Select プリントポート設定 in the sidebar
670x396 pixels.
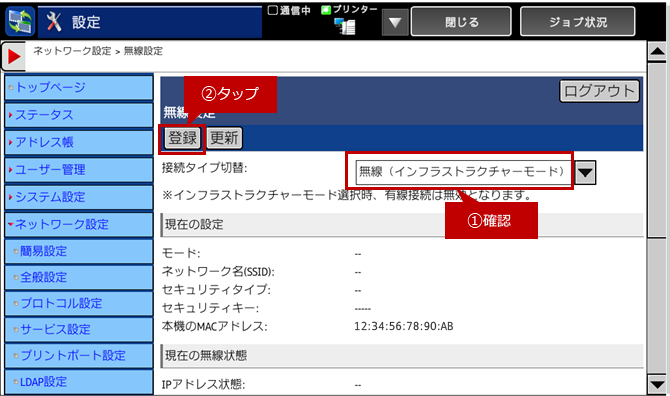pos(79,356)
